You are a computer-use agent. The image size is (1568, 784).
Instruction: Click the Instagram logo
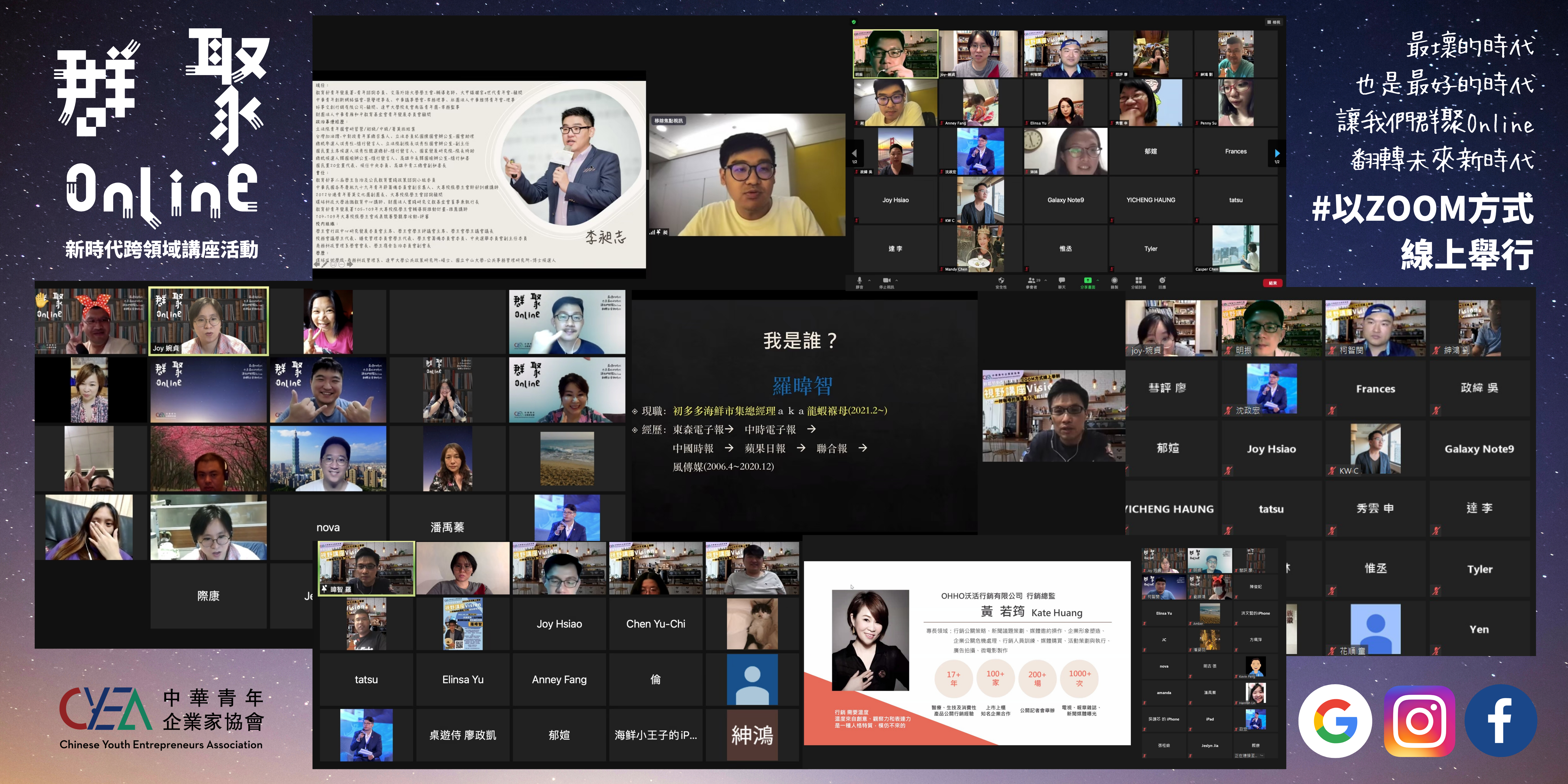pos(1419,721)
